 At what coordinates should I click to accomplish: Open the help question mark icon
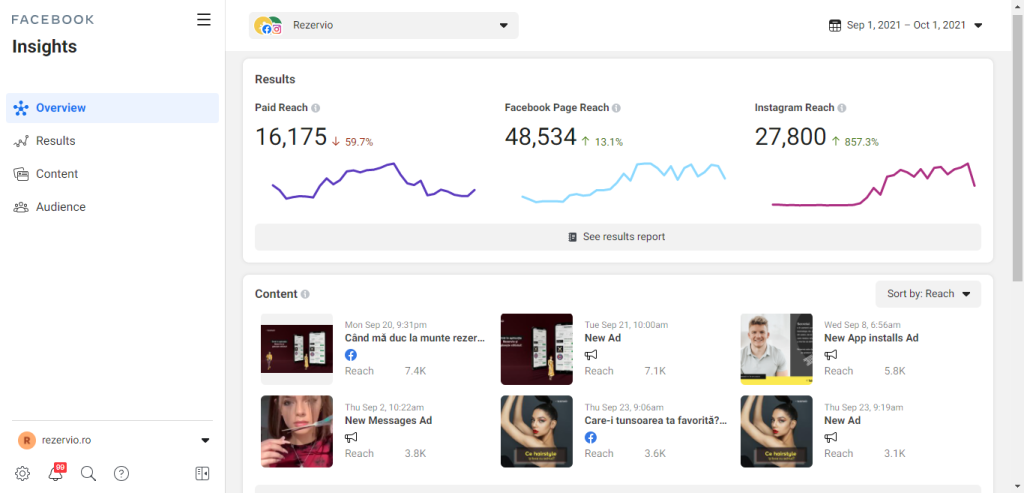[121, 474]
